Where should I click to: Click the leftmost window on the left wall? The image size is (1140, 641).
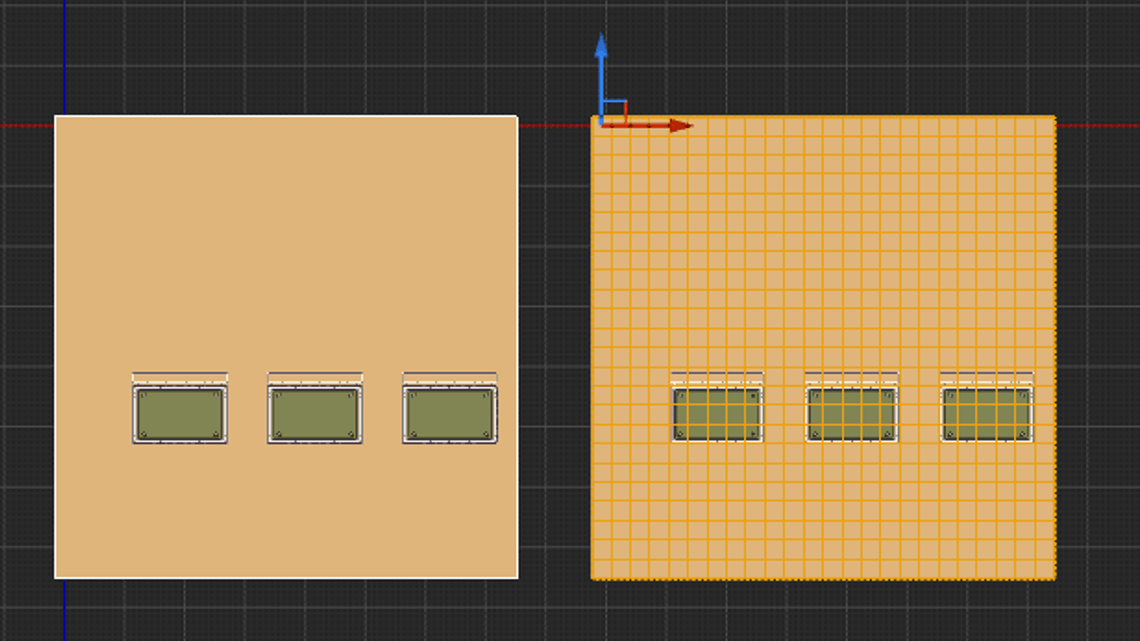[x=179, y=414]
